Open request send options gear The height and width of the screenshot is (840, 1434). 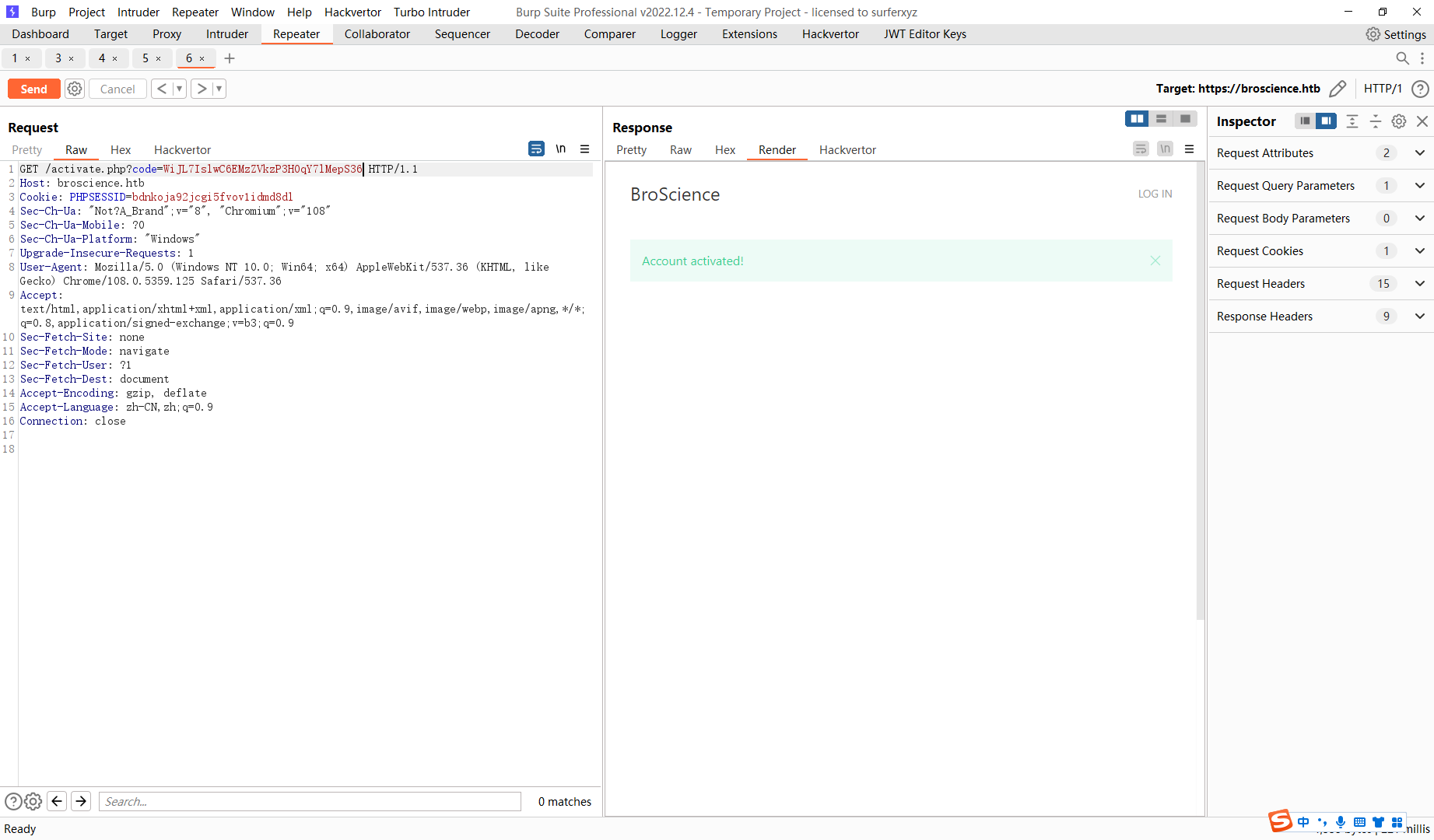click(x=75, y=89)
